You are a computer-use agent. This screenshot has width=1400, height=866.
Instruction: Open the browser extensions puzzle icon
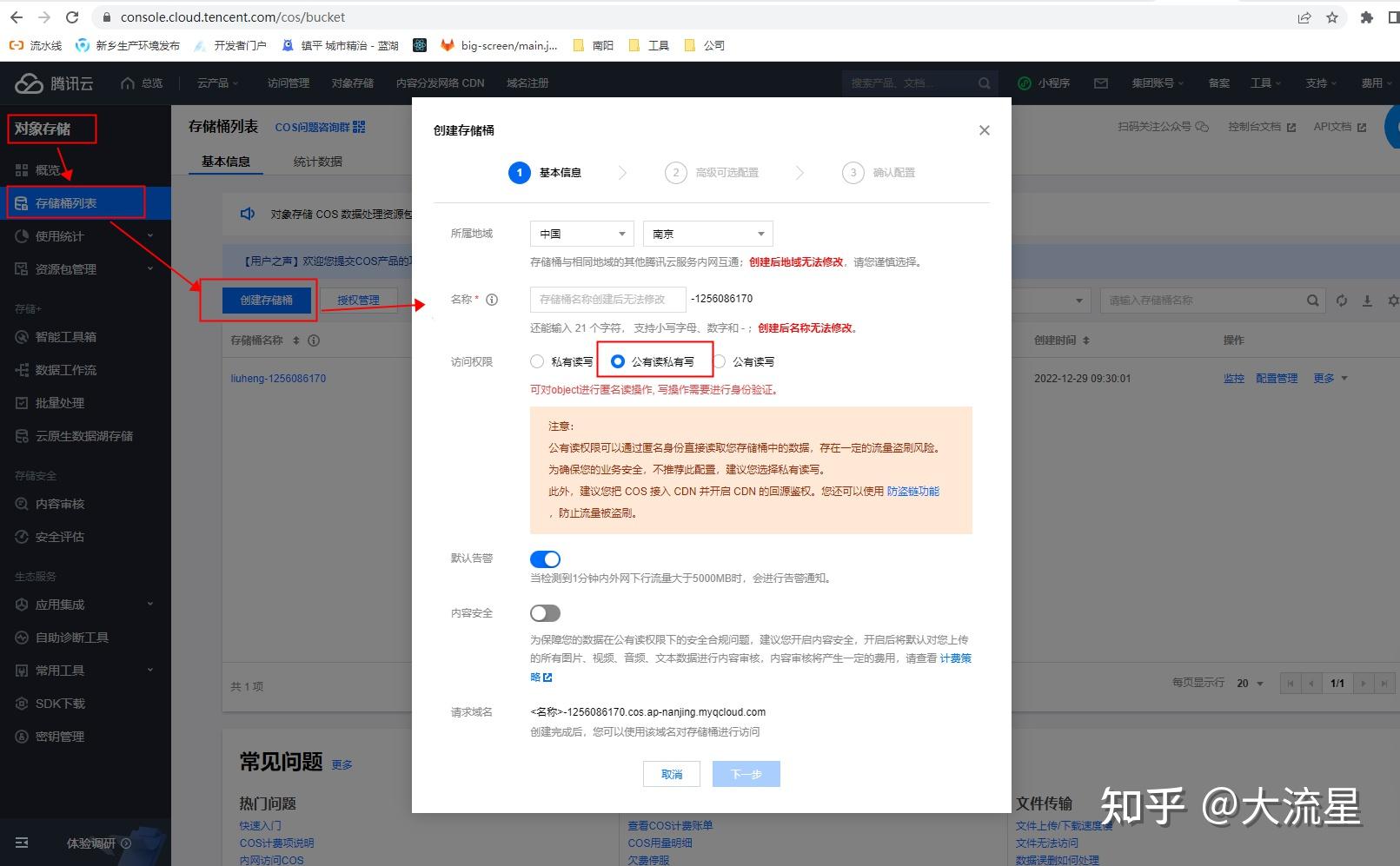tap(1367, 17)
